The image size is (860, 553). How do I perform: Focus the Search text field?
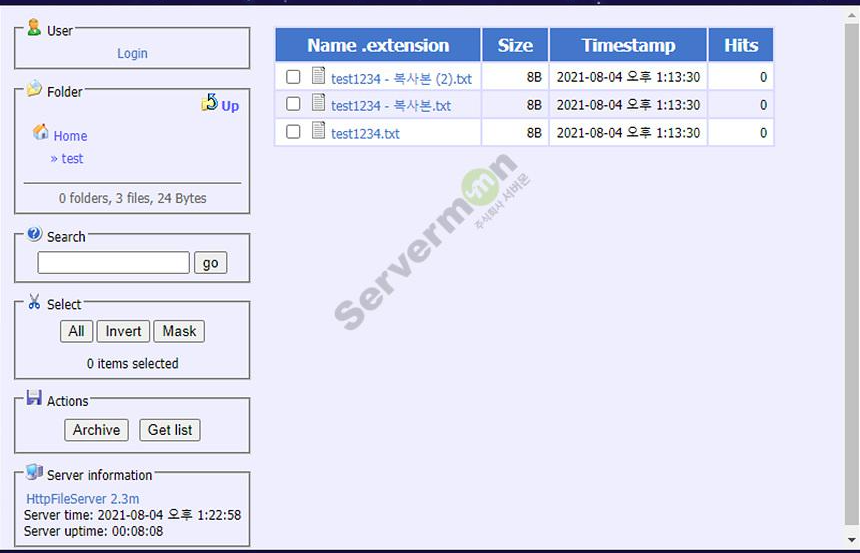coord(114,263)
